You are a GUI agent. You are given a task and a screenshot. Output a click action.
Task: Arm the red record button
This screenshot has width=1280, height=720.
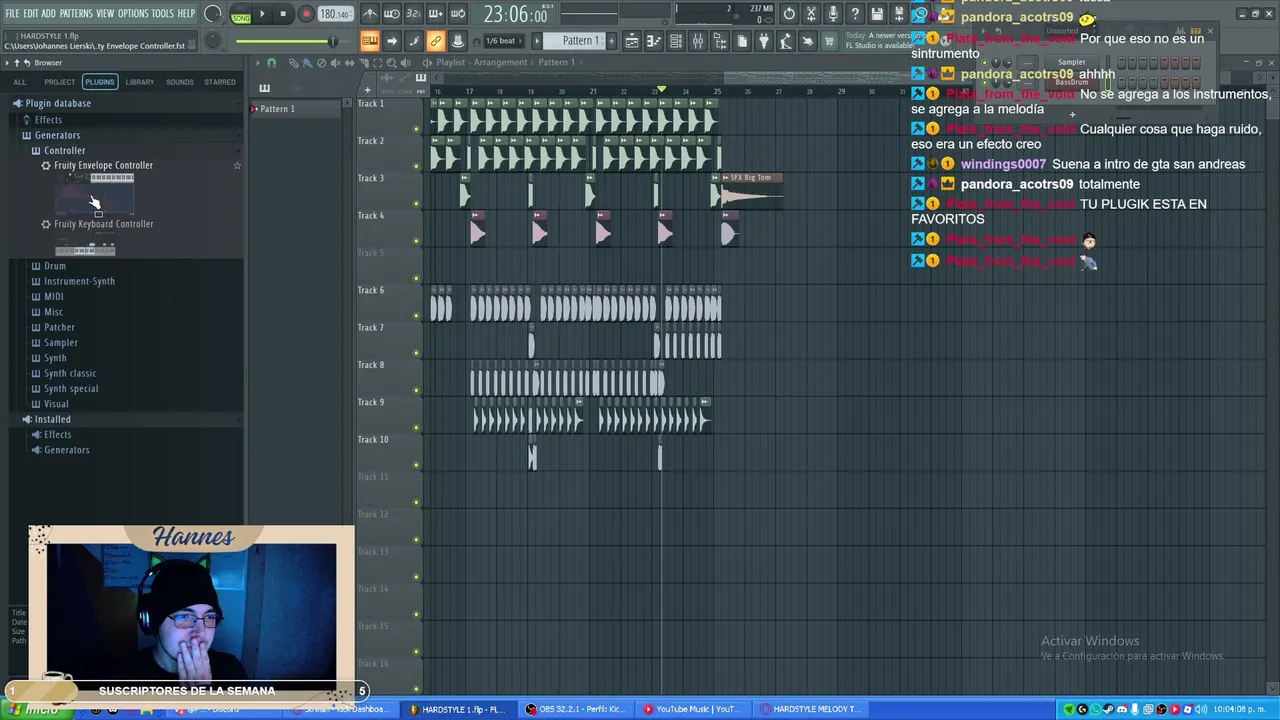(x=306, y=14)
